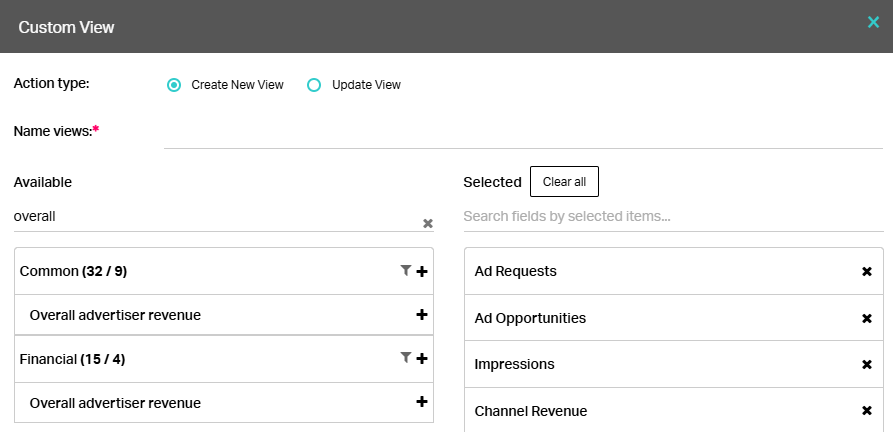
Task: Filter the Common group fields
Action: click(x=405, y=270)
